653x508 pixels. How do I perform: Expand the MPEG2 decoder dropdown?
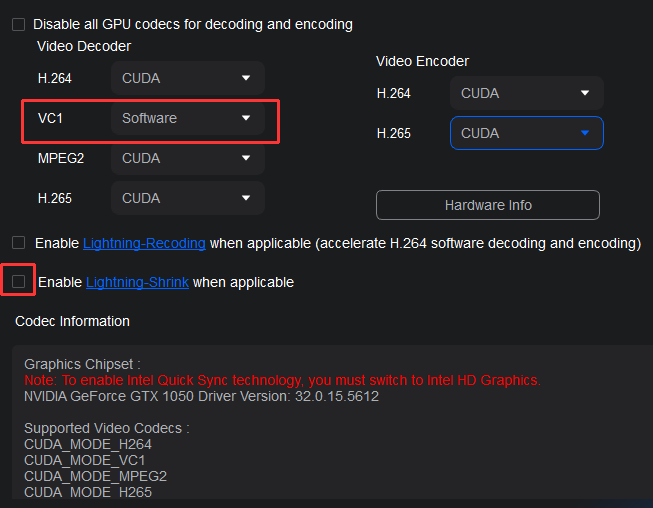coord(187,158)
